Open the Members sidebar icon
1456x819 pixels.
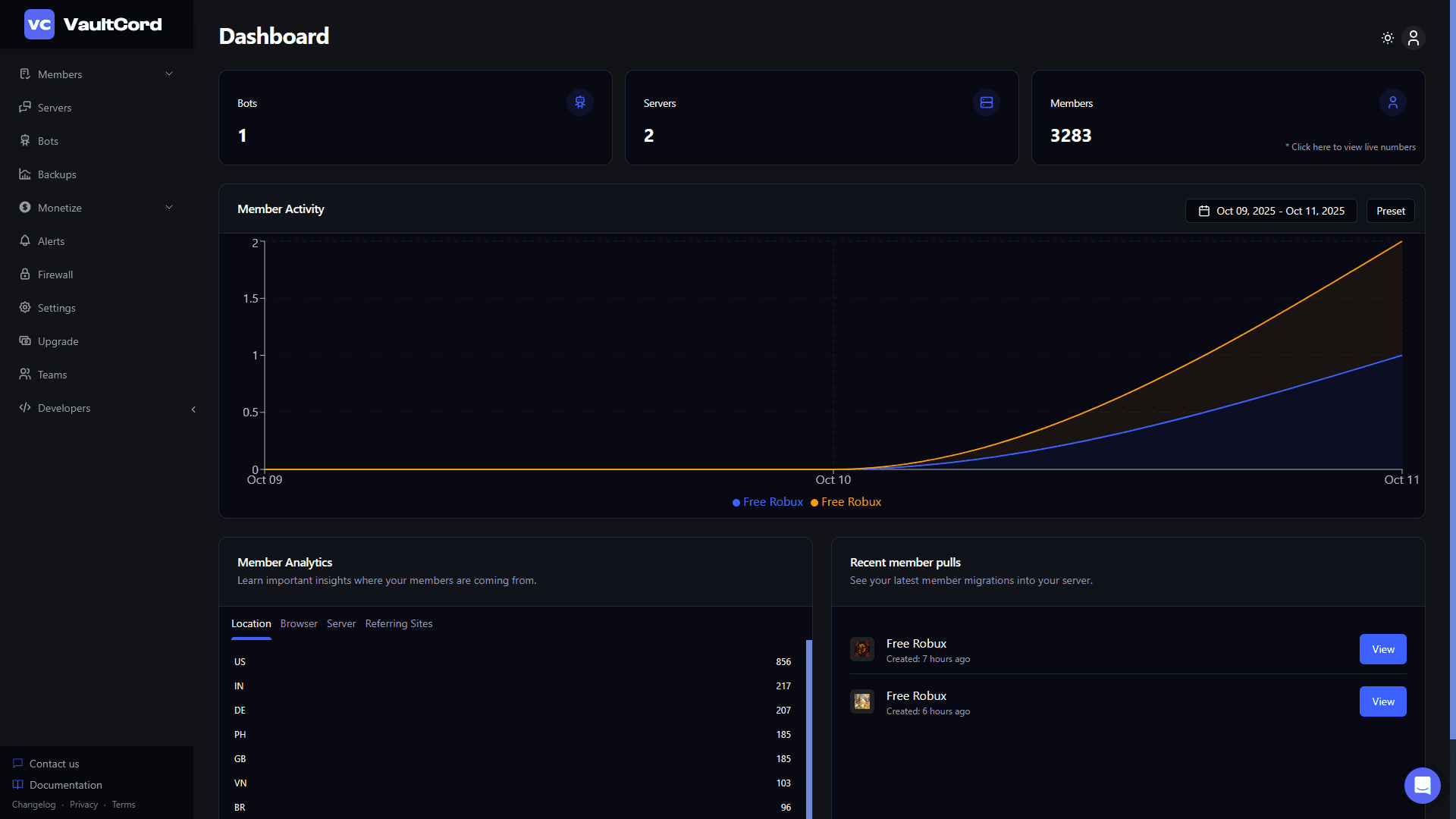click(x=25, y=74)
